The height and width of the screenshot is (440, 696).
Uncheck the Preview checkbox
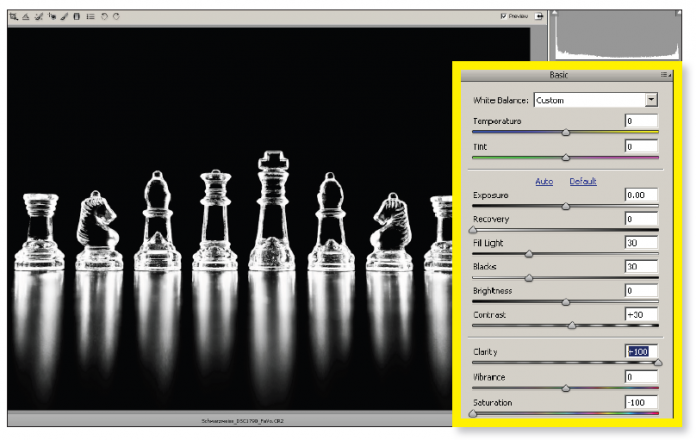[503, 17]
